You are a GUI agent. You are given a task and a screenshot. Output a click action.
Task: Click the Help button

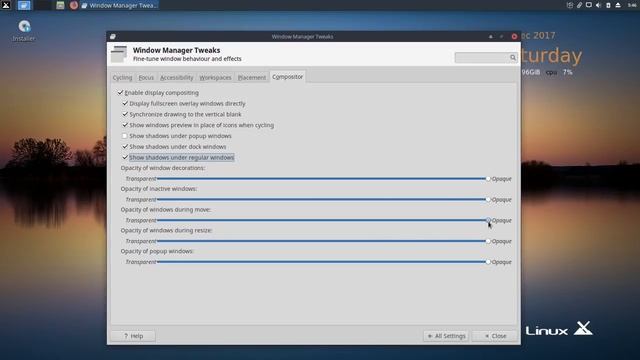coord(133,336)
